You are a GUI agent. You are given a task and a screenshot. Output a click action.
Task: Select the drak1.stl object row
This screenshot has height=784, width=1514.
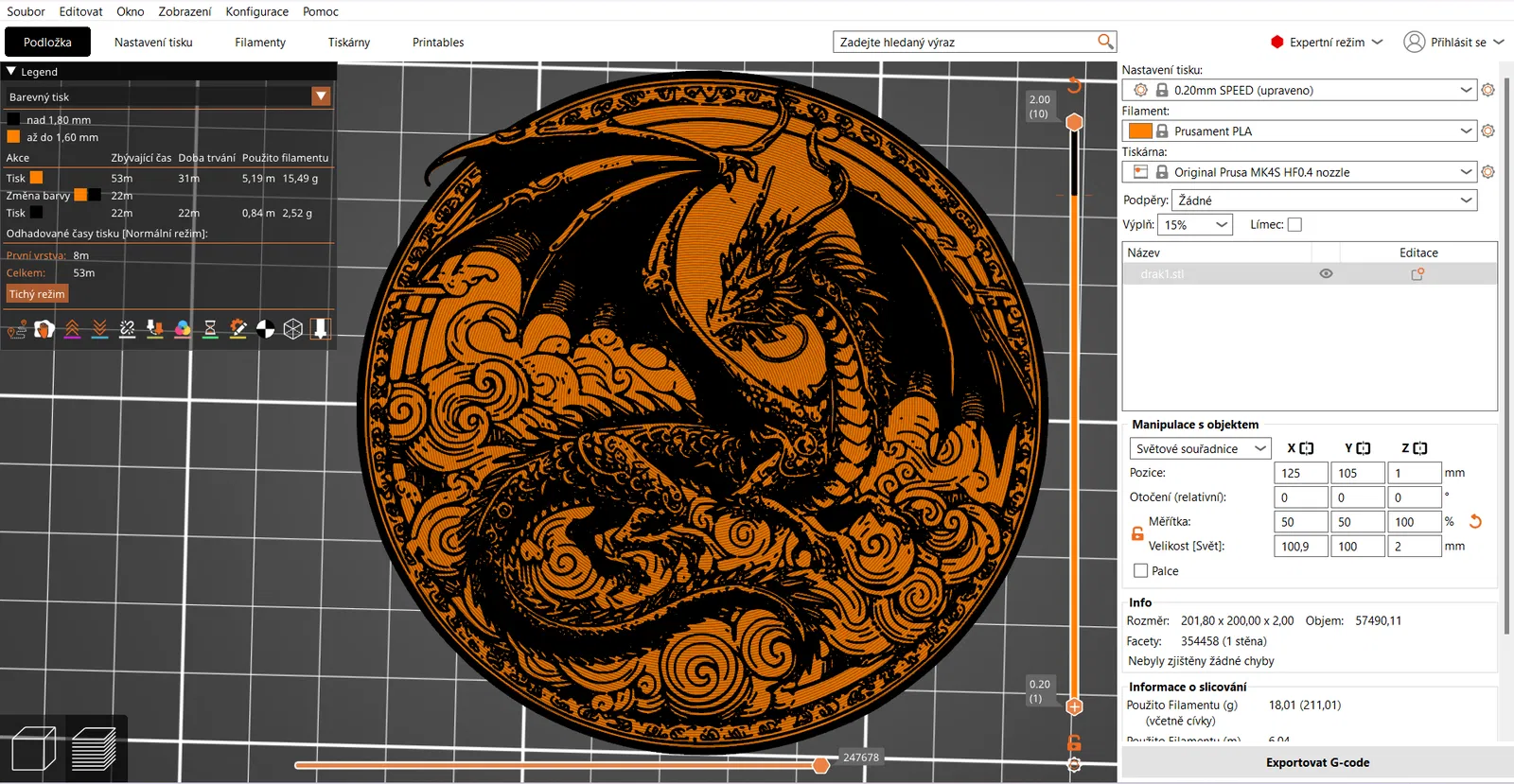click(x=1310, y=274)
